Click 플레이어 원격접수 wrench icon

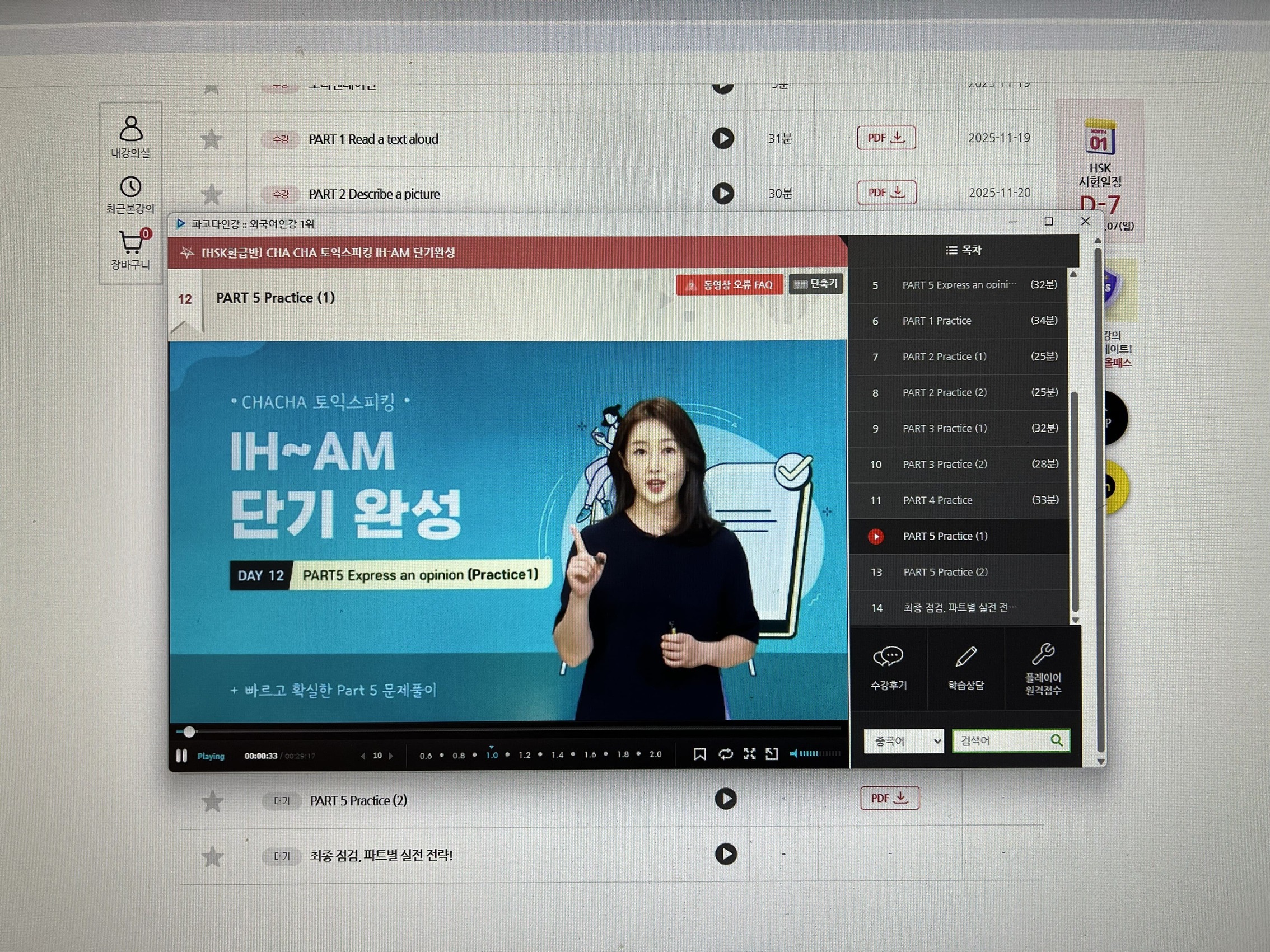(x=1043, y=654)
